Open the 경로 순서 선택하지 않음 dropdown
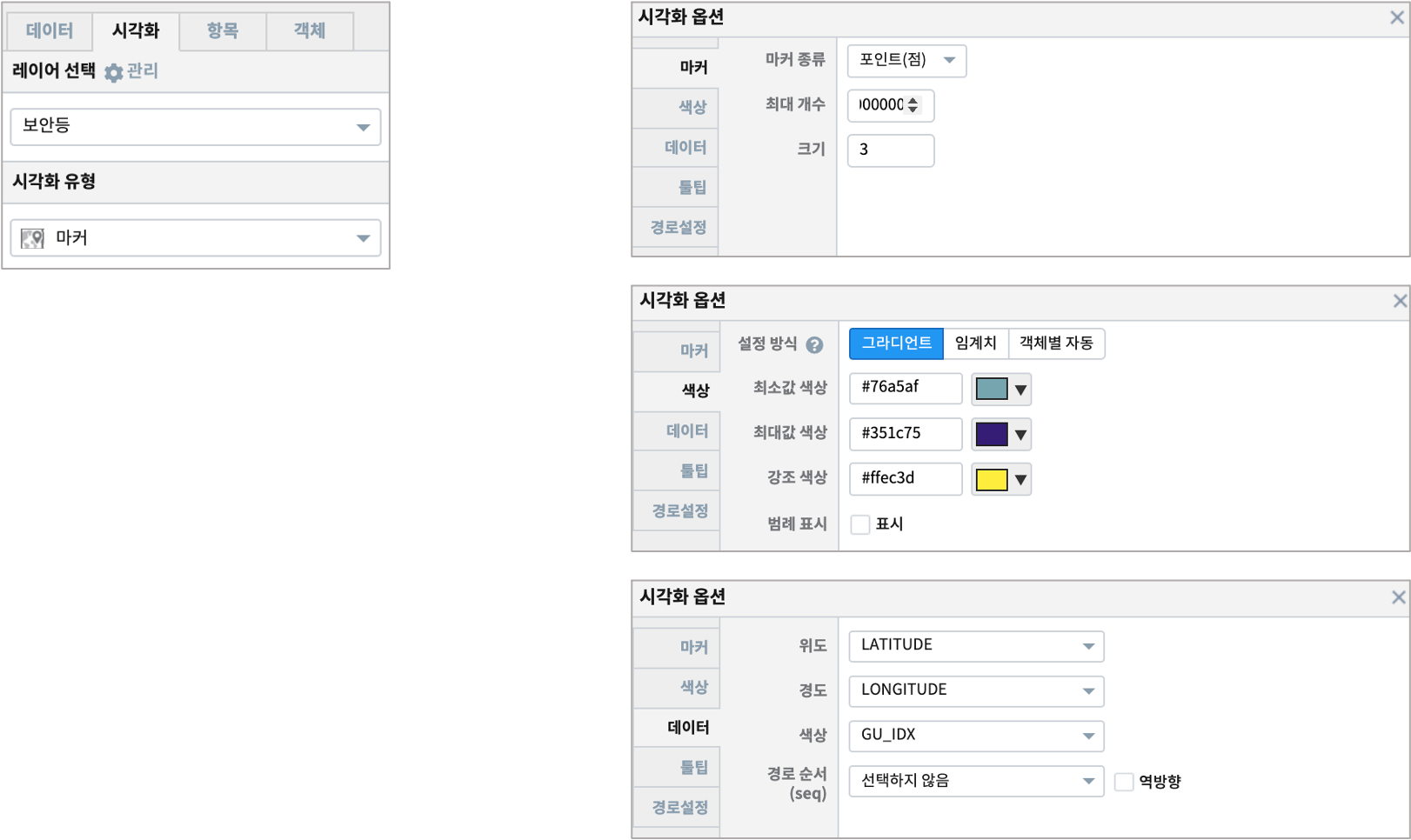This screenshot has height=840, width=1411. 976,782
